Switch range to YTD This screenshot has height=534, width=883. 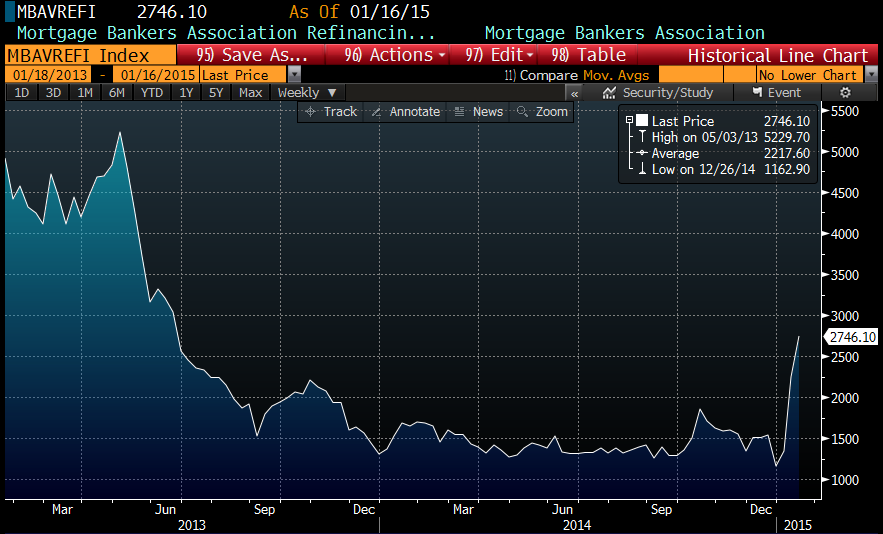coord(152,92)
